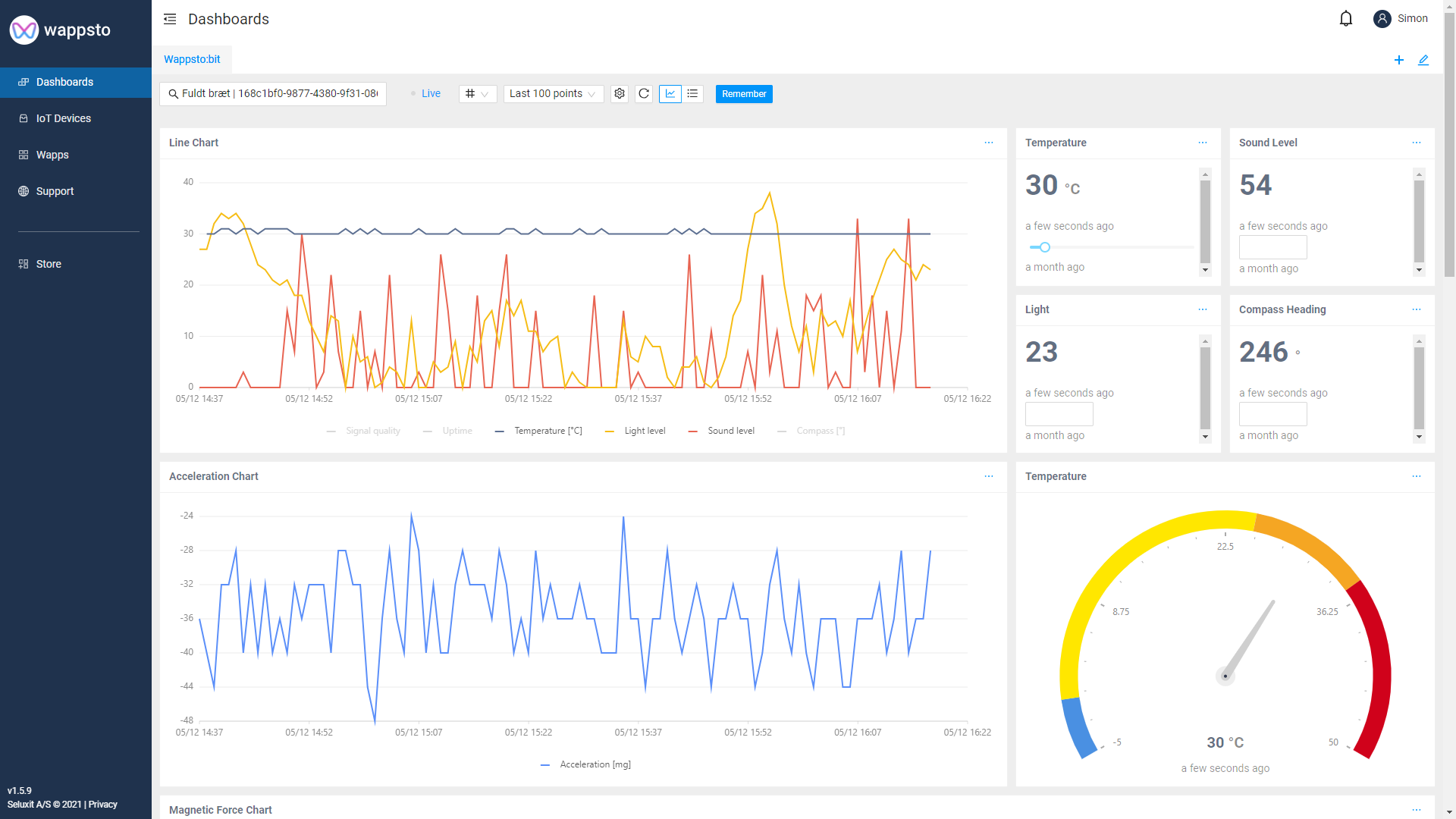Click the Remember button

(744, 94)
